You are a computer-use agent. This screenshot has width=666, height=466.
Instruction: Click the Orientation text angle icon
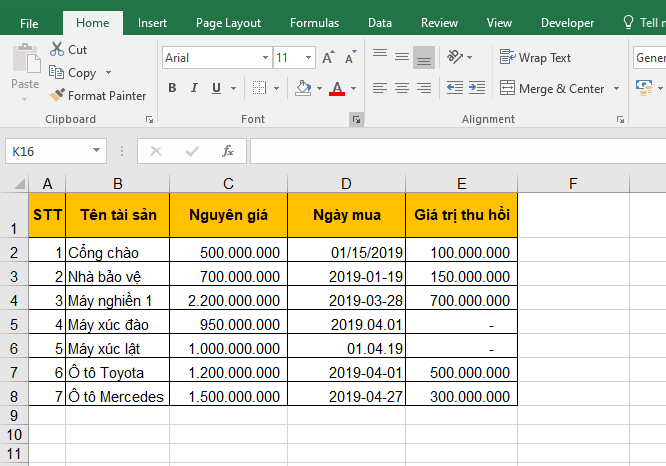(453, 58)
